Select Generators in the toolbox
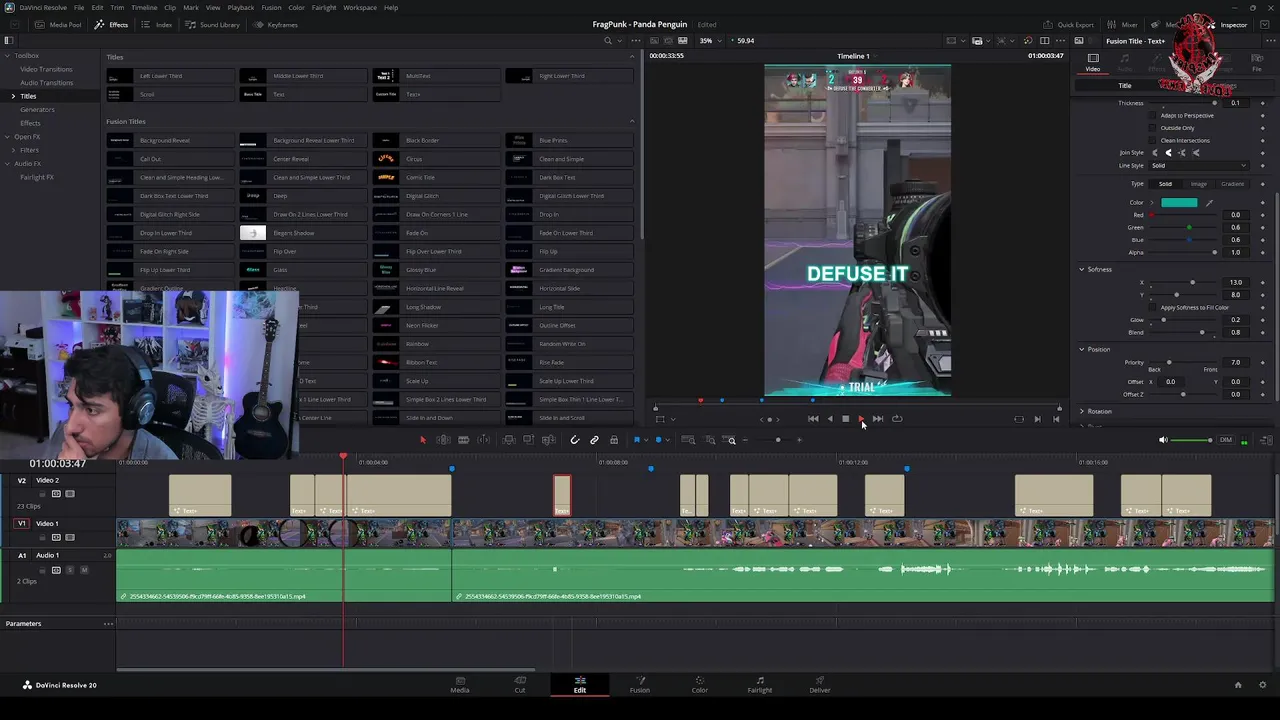Image resolution: width=1280 pixels, height=720 pixels. coord(37,109)
